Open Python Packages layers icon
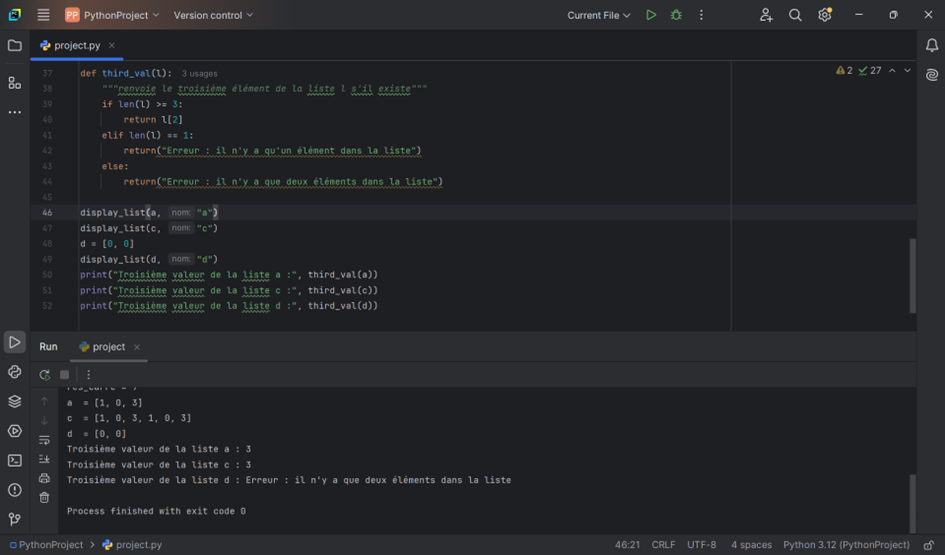 point(14,401)
